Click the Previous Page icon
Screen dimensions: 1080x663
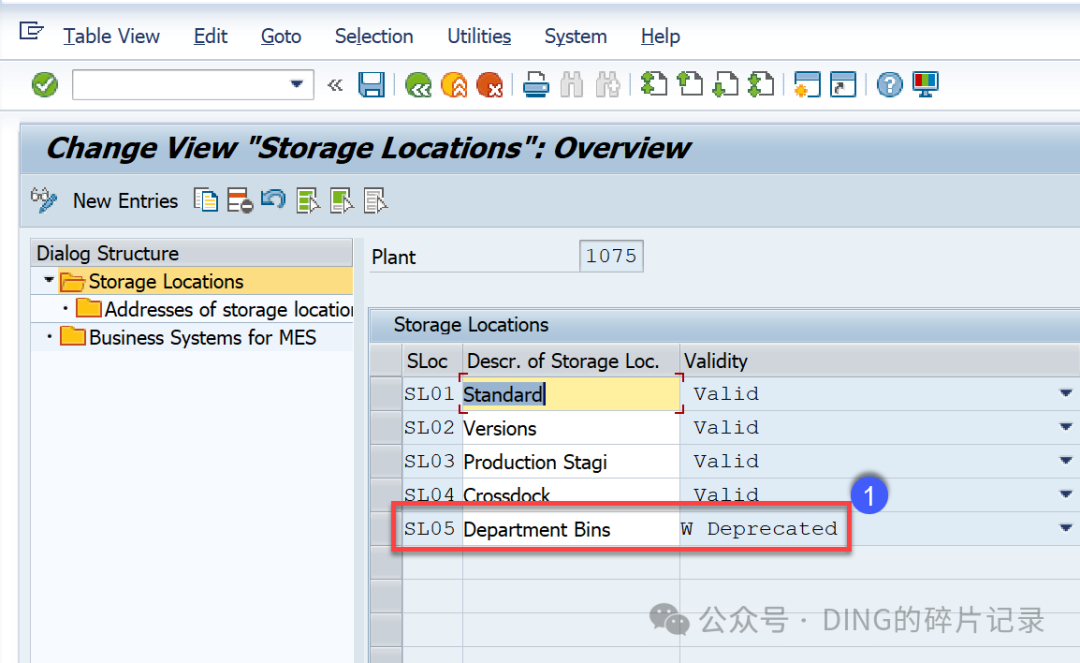coord(689,85)
